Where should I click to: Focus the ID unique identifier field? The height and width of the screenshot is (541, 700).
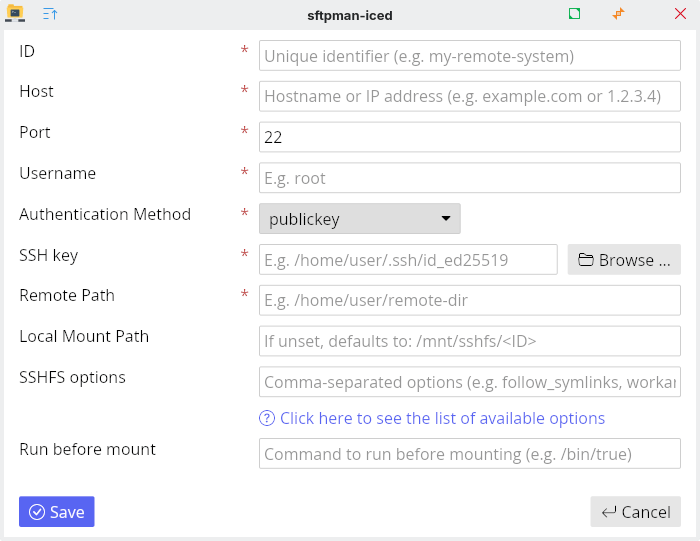coord(469,56)
